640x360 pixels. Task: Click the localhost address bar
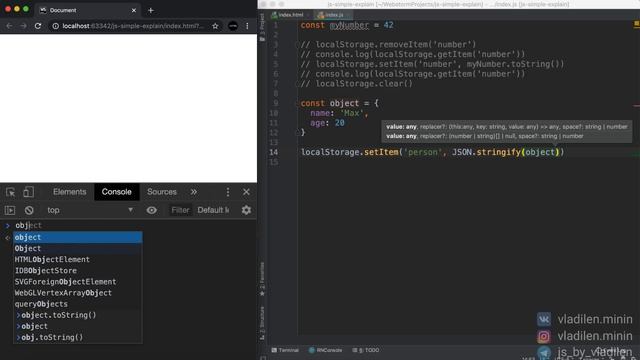coord(133,26)
